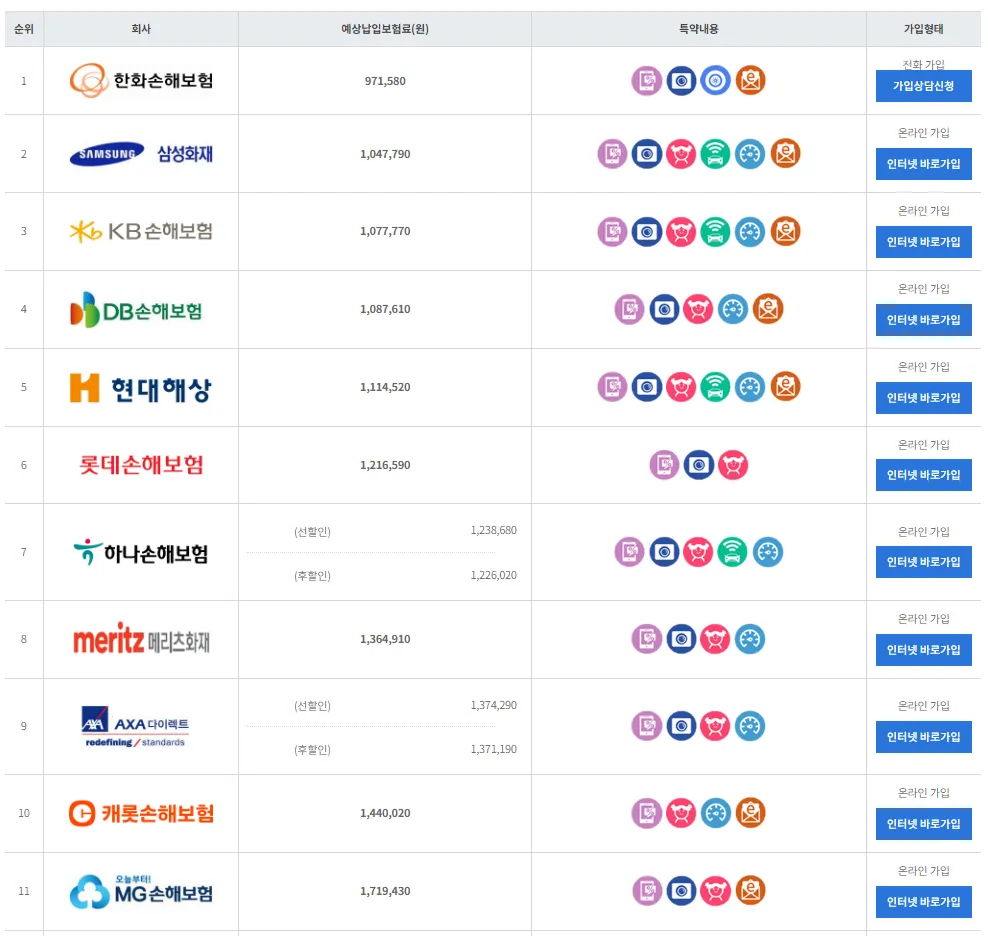Click the e-mail policy icon in DB손해보험 row
This screenshot has width=988, height=936.
pos(768,309)
